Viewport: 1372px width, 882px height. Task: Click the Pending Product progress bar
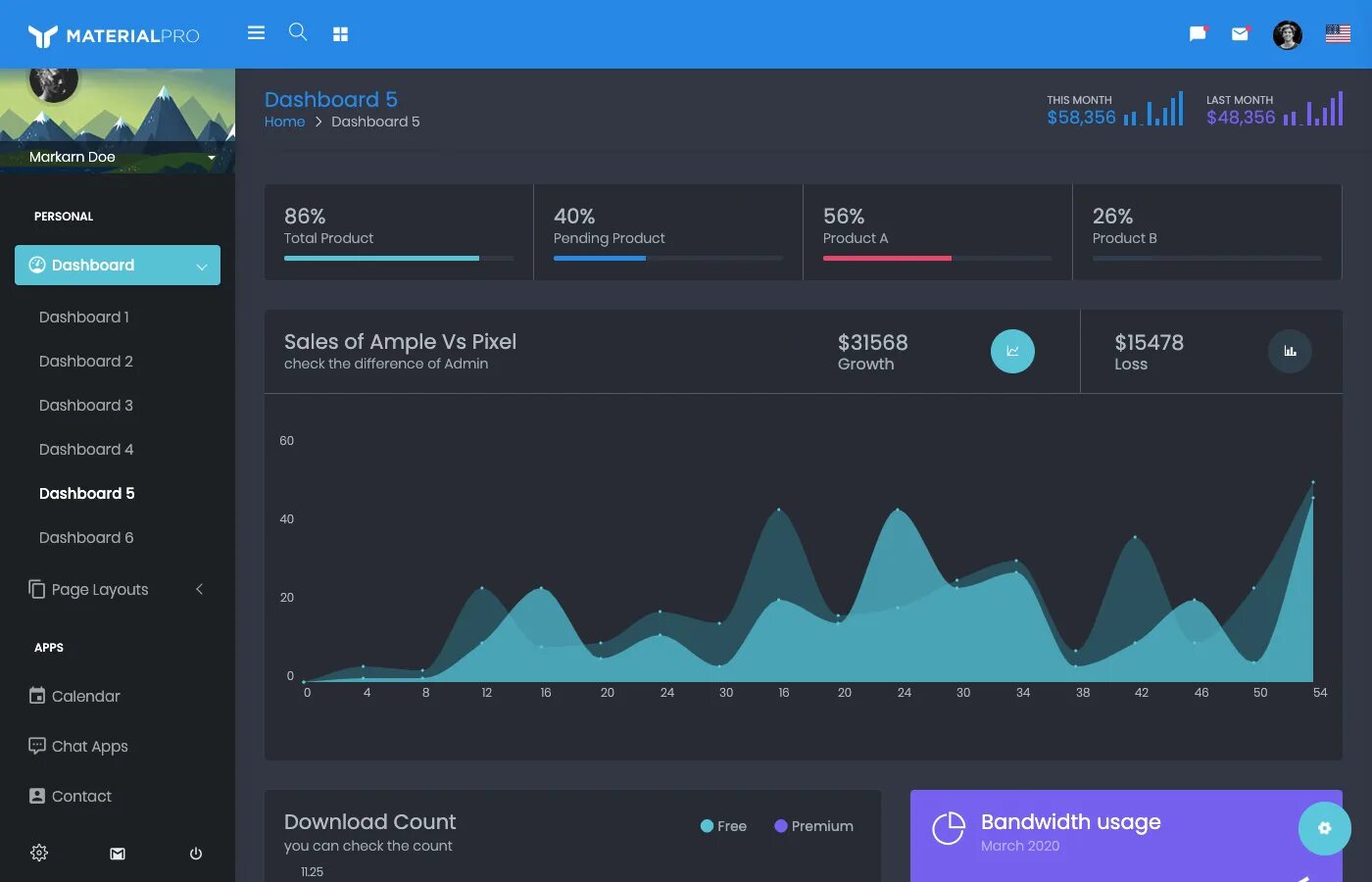coord(668,258)
